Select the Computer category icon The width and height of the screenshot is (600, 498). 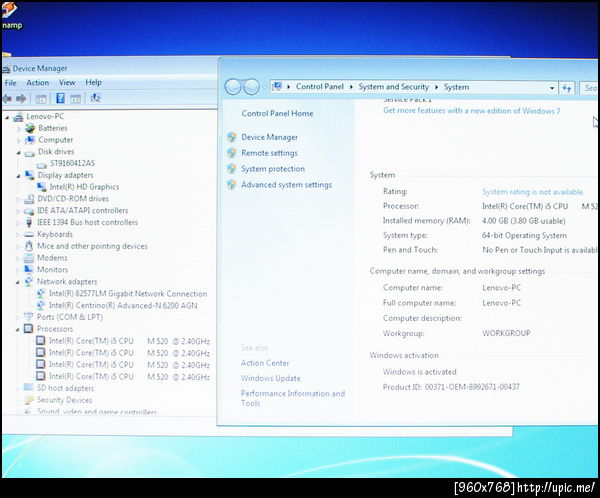coord(30,140)
